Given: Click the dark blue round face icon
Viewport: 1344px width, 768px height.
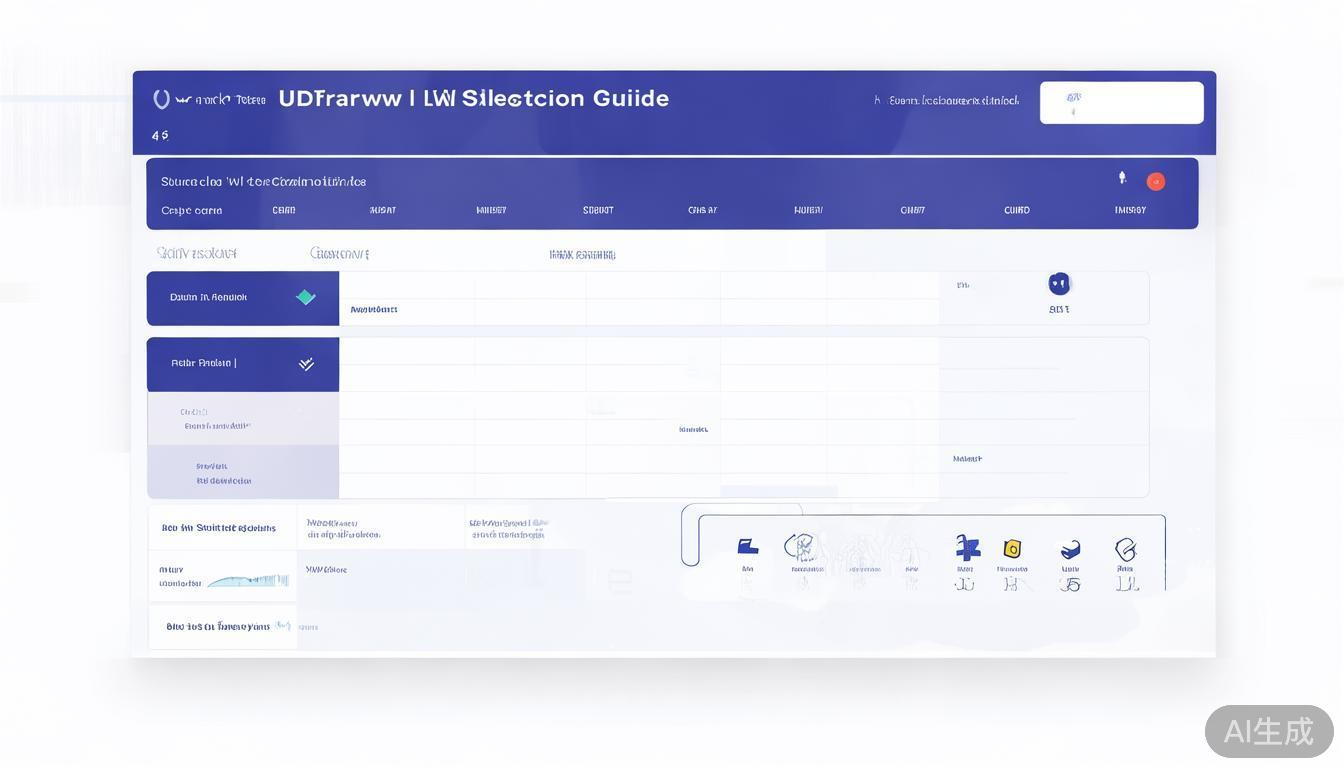Looking at the screenshot, I should coord(1059,284).
